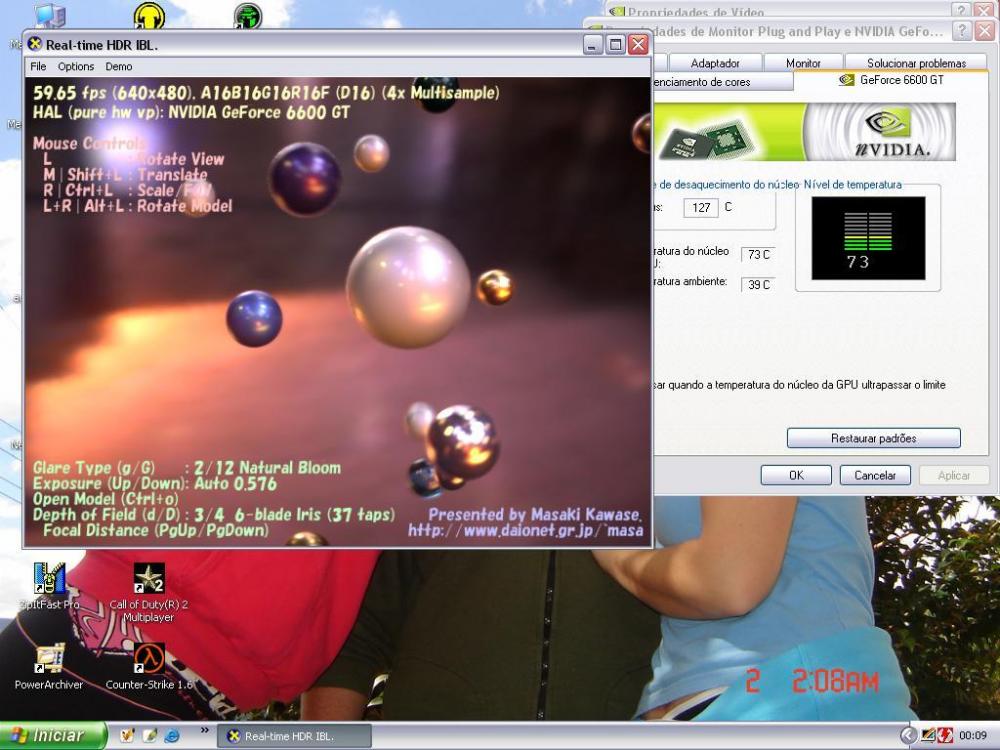
Task: Launch Call of Duty 2 Multiplayer shortcut
Action: pyautogui.click(x=149, y=581)
